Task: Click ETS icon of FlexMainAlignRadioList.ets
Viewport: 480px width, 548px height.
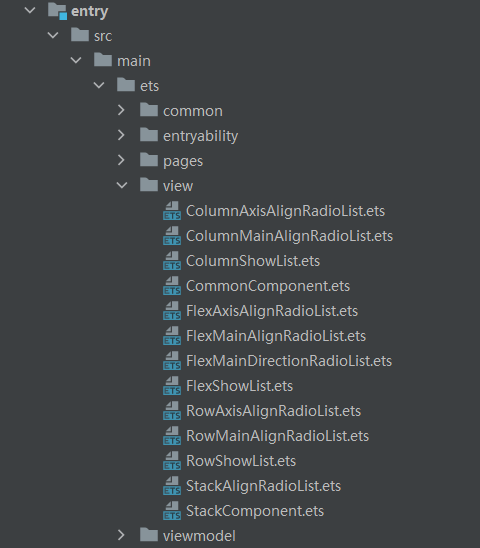Action: 172,336
